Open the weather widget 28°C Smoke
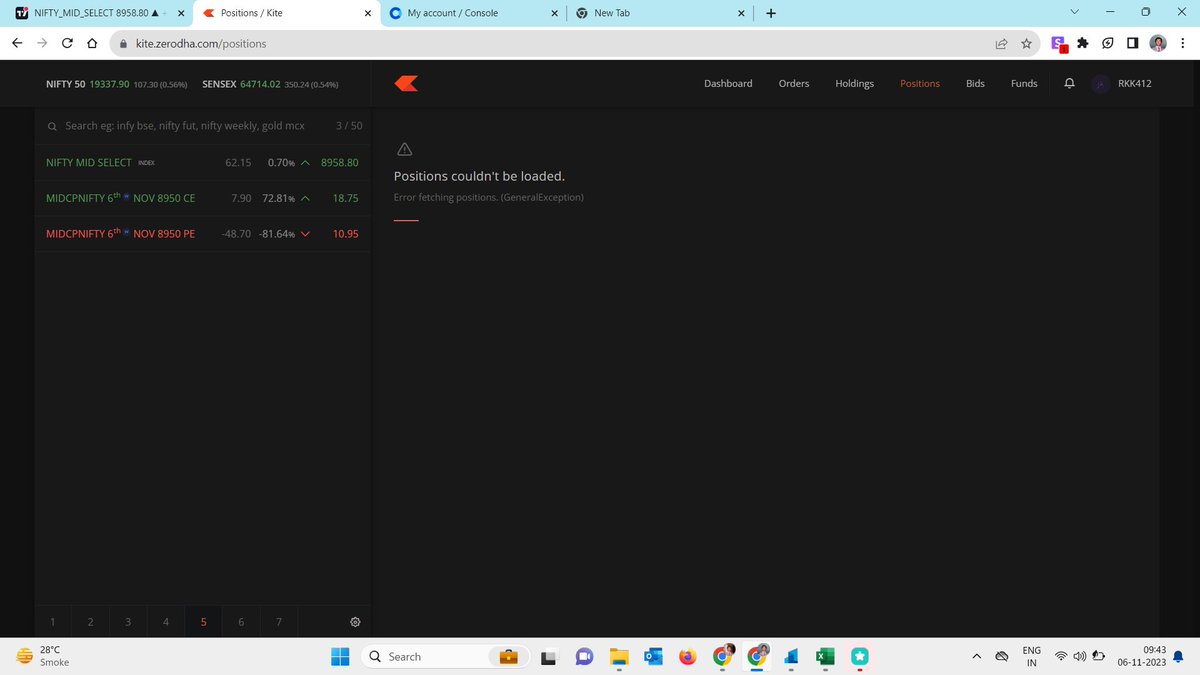The width and height of the screenshot is (1200, 675). (x=45, y=656)
